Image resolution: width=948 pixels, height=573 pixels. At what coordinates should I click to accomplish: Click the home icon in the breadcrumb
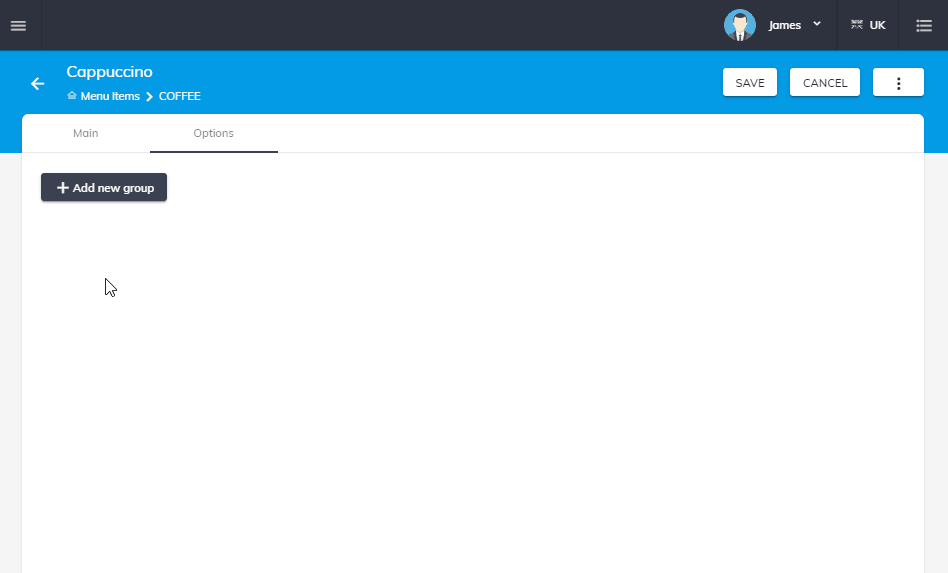click(x=71, y=96)
